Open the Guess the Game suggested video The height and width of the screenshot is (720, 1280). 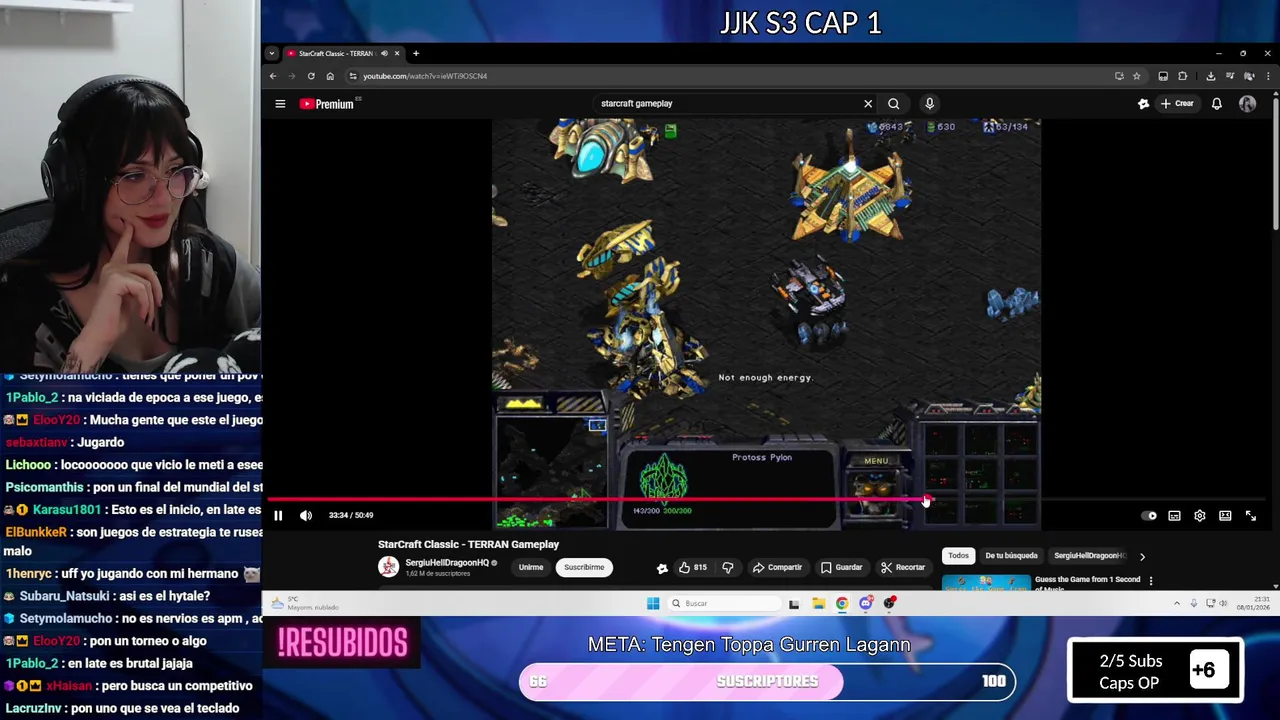1040,582
